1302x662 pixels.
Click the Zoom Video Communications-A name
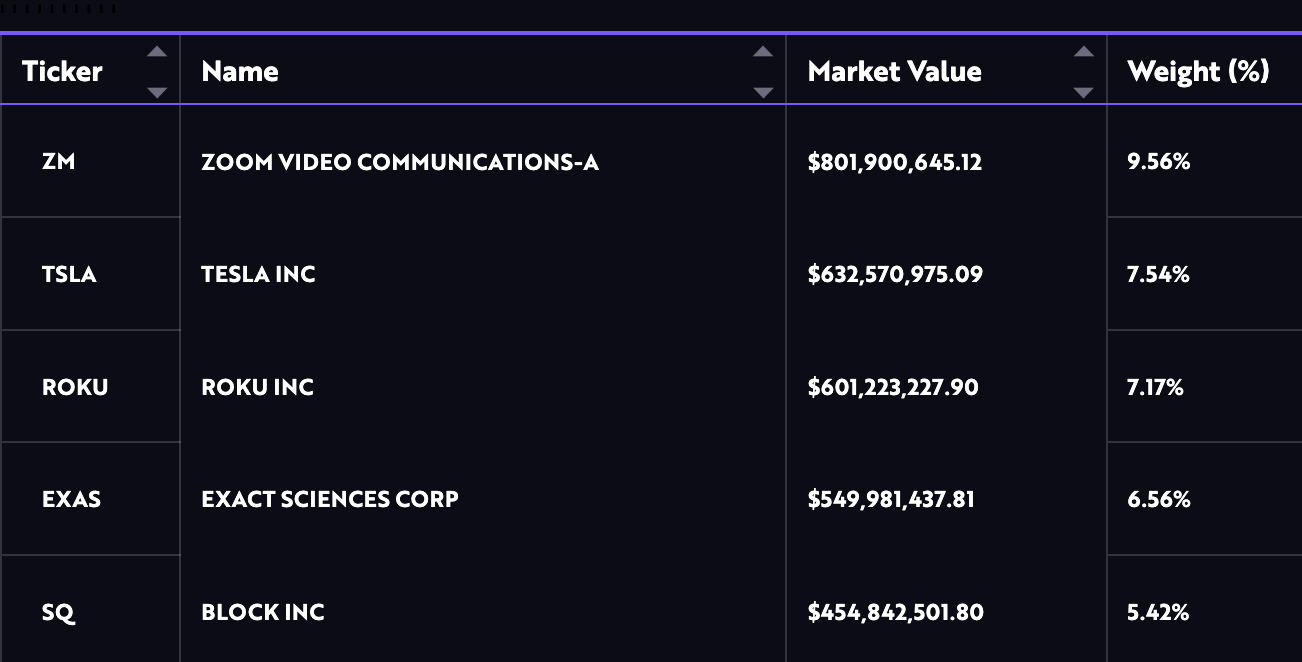(400, 162)
